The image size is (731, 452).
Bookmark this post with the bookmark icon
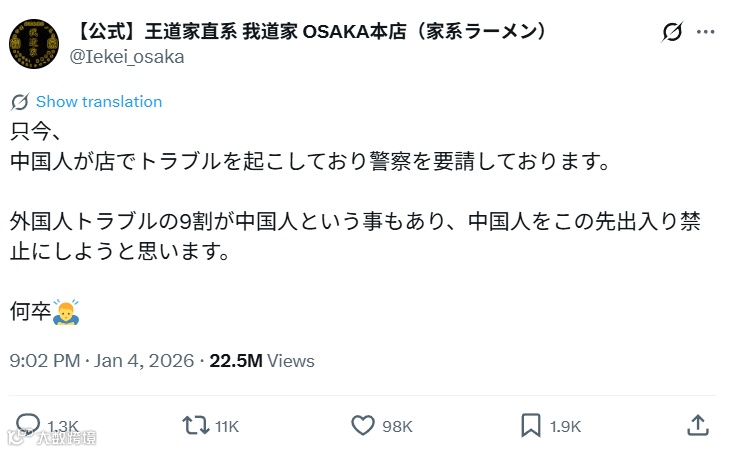(531, 425)
